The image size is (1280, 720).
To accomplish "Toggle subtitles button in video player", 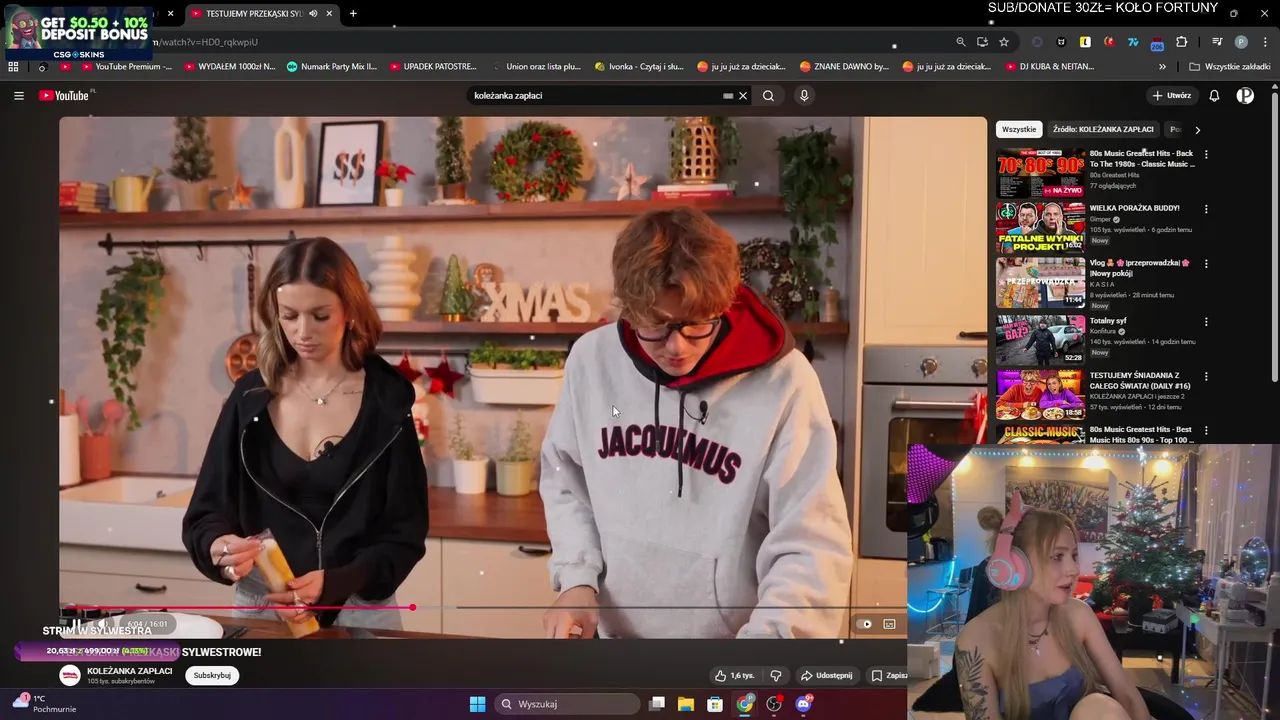I will 889,624.
